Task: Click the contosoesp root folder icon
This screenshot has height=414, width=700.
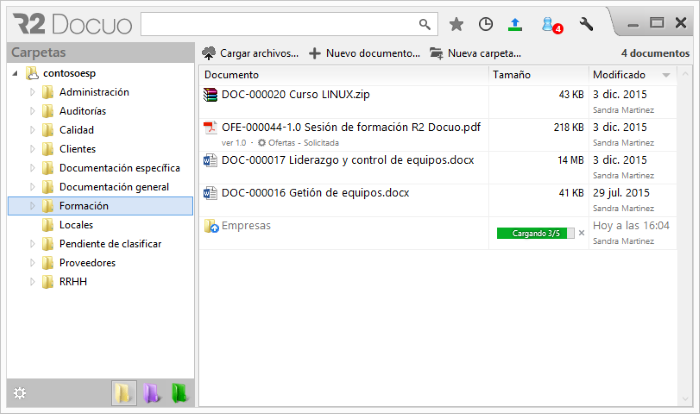Action: (32, 73)
